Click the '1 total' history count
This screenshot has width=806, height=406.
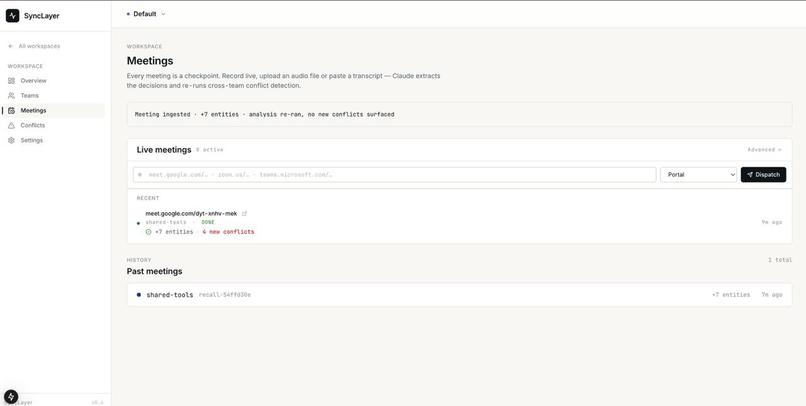tap(780, 260)
